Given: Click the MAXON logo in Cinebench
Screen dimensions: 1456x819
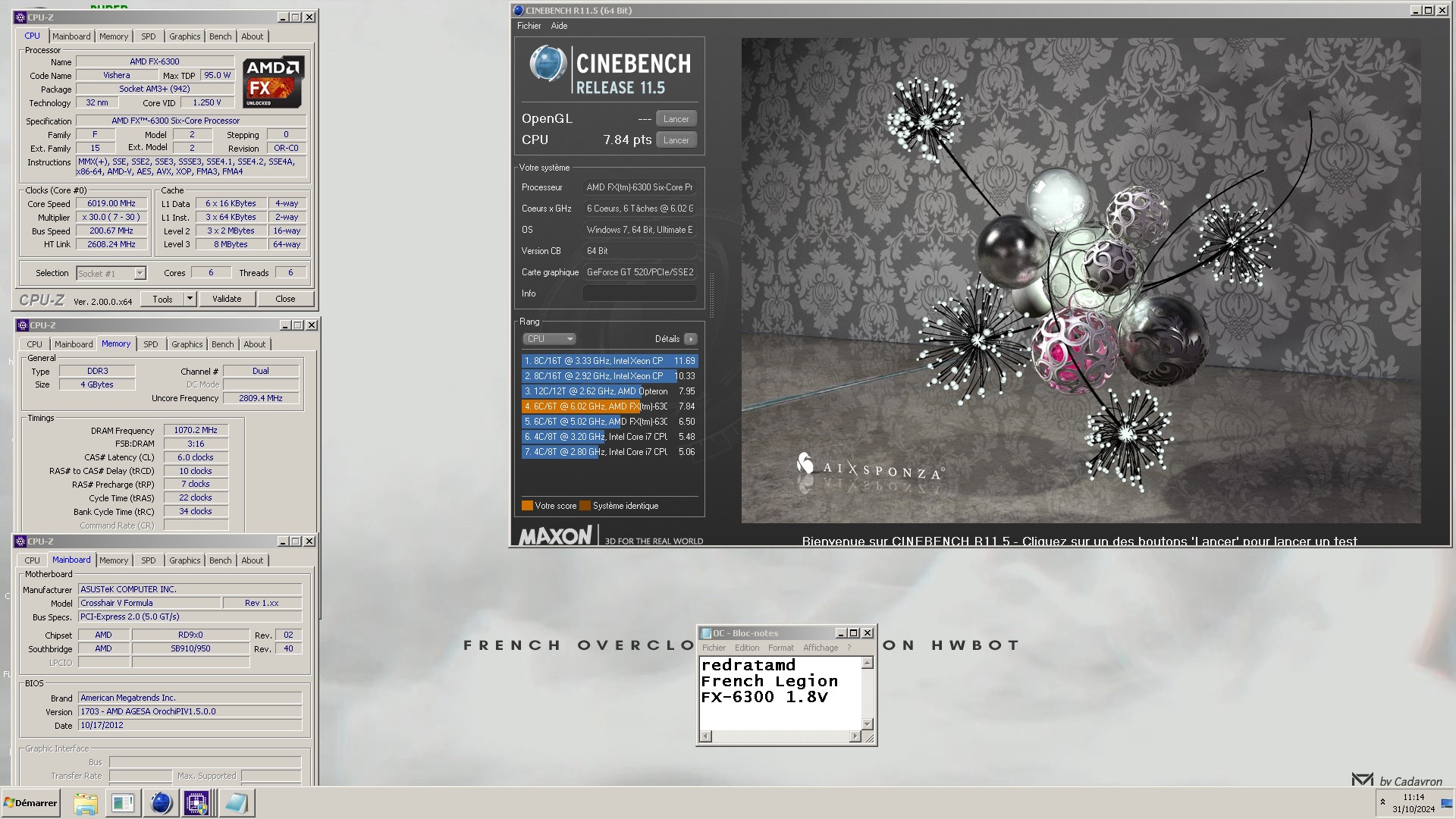Looking at the screenshot, I should [x=556, y=536].
